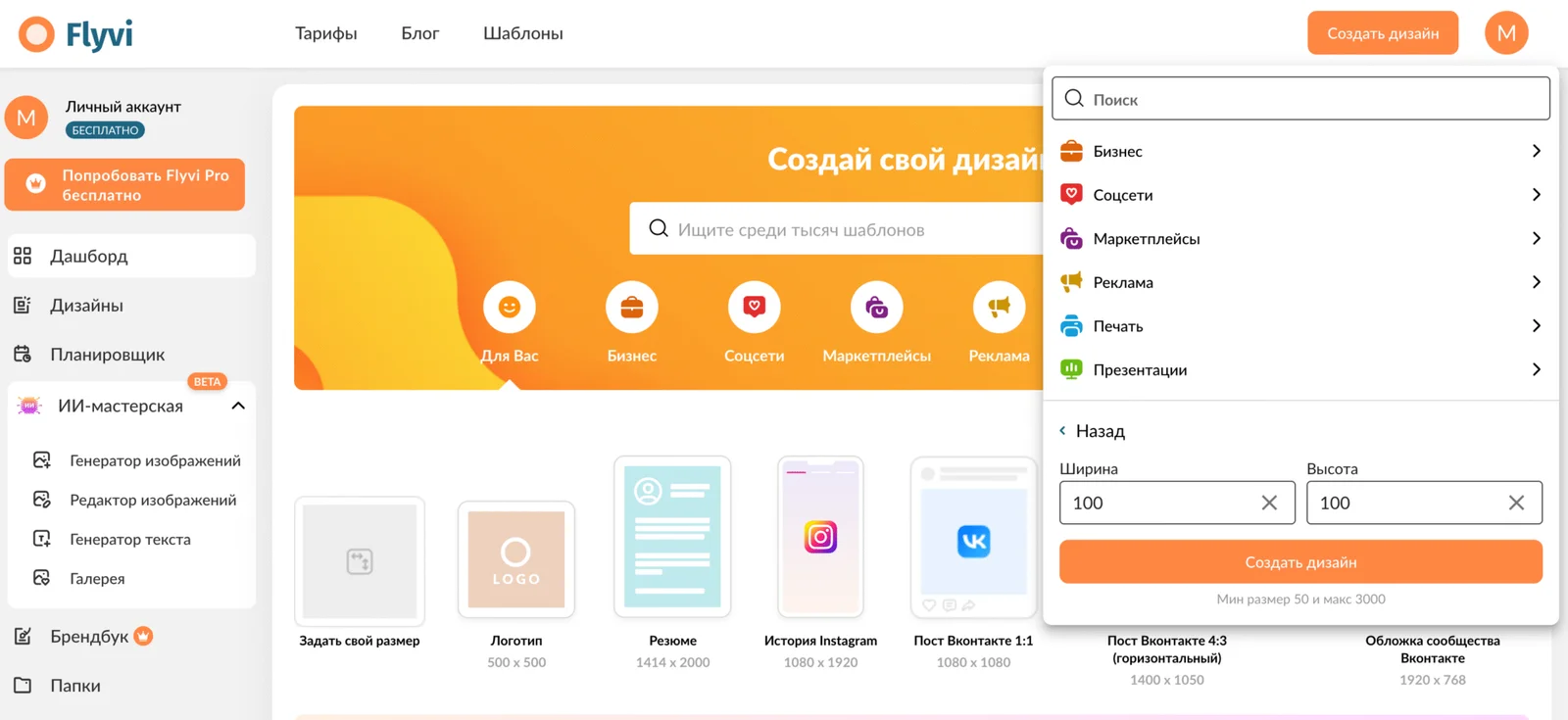Click the text generator icon
This screenshot has height=720, width=1568.
[42, 538]
